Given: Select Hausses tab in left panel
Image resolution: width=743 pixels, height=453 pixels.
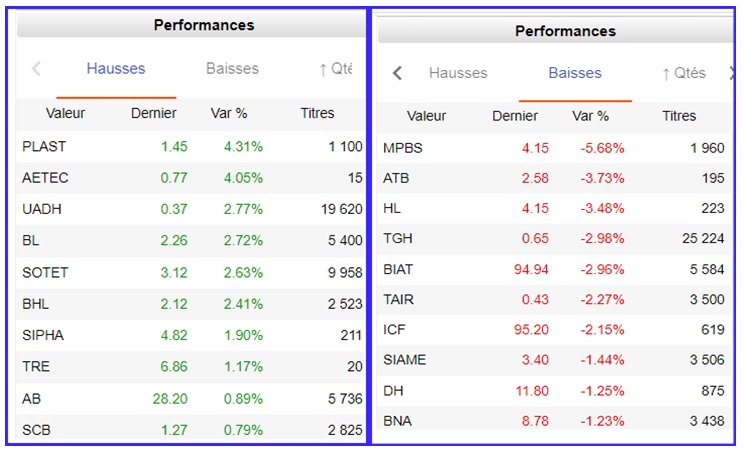Looking at the screenshot, I should (x=116, y=69).
